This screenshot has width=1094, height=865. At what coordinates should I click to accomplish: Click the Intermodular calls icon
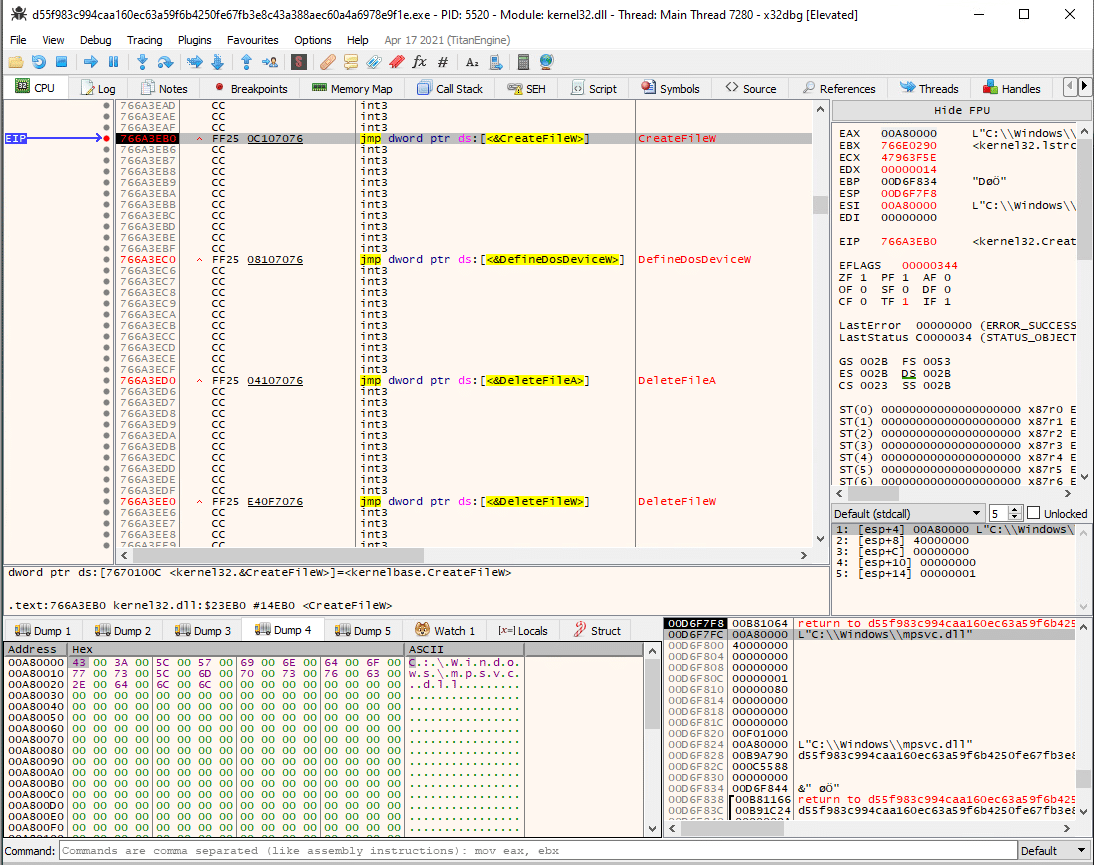[495, 62]
